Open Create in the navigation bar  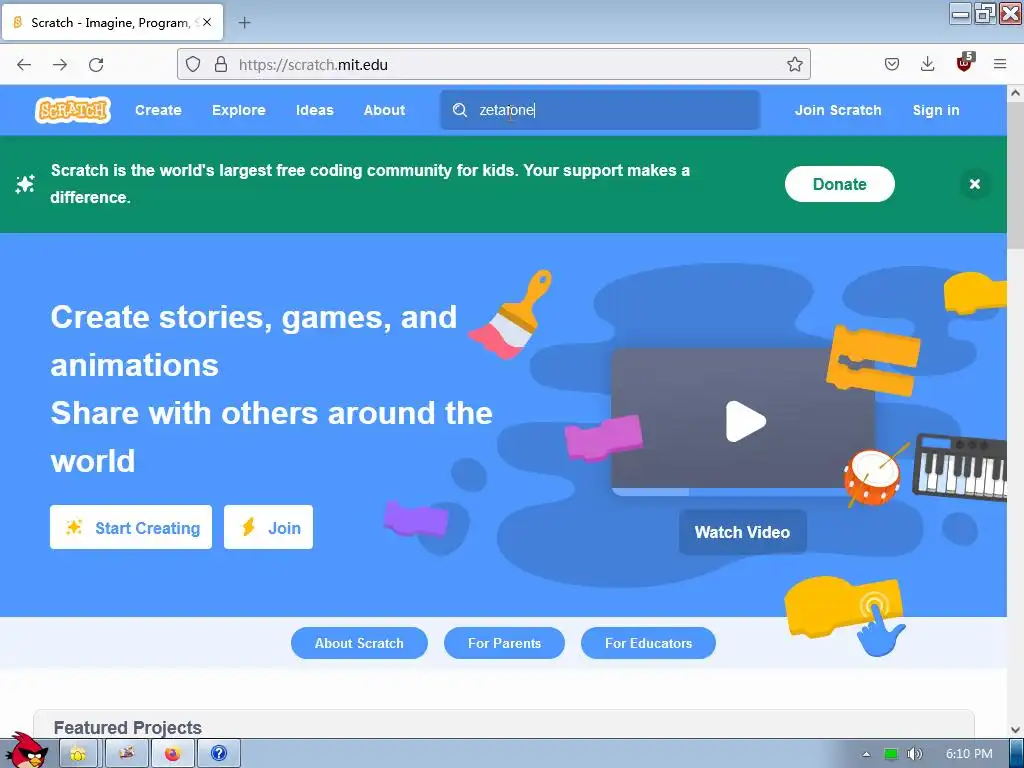point(158,110)
